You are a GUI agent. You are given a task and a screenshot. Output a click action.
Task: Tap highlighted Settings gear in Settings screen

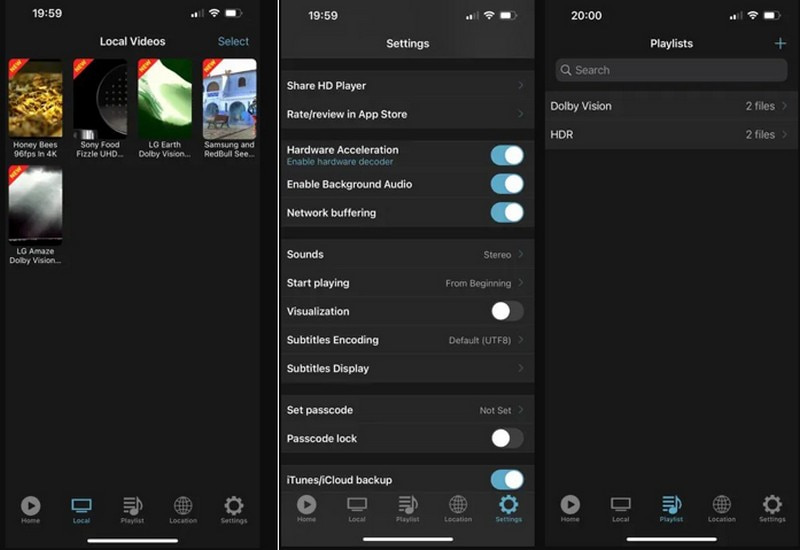click(x=508, y=504)
